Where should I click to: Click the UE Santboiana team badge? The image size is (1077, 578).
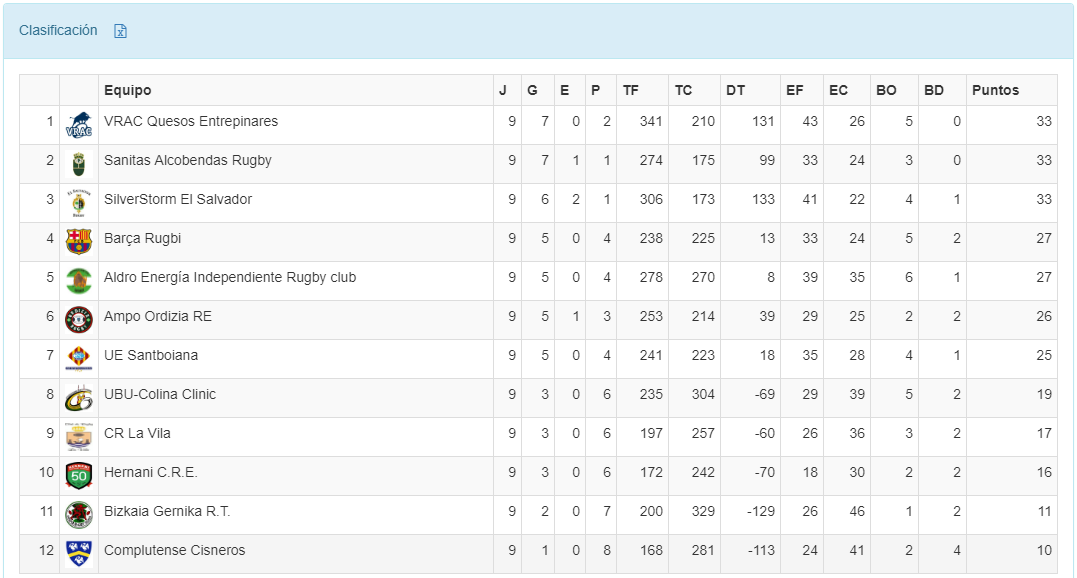pos(78,359)
